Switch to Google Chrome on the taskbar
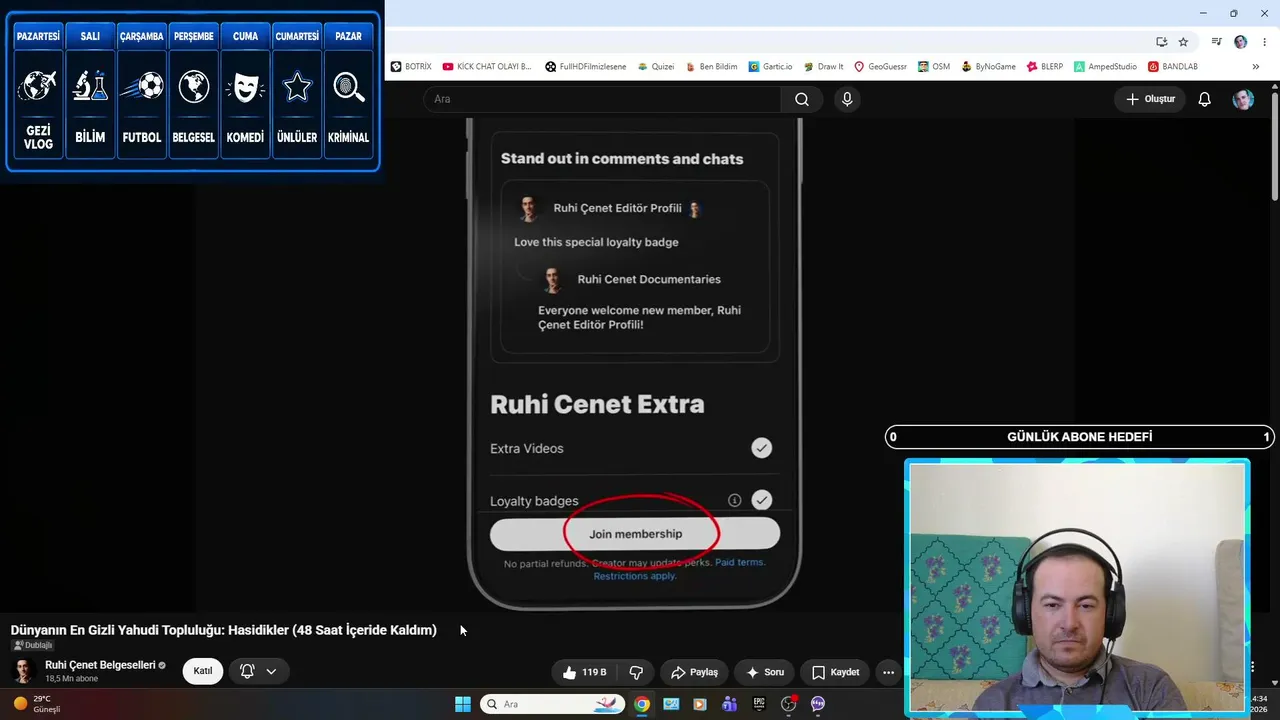 point(642,704)
